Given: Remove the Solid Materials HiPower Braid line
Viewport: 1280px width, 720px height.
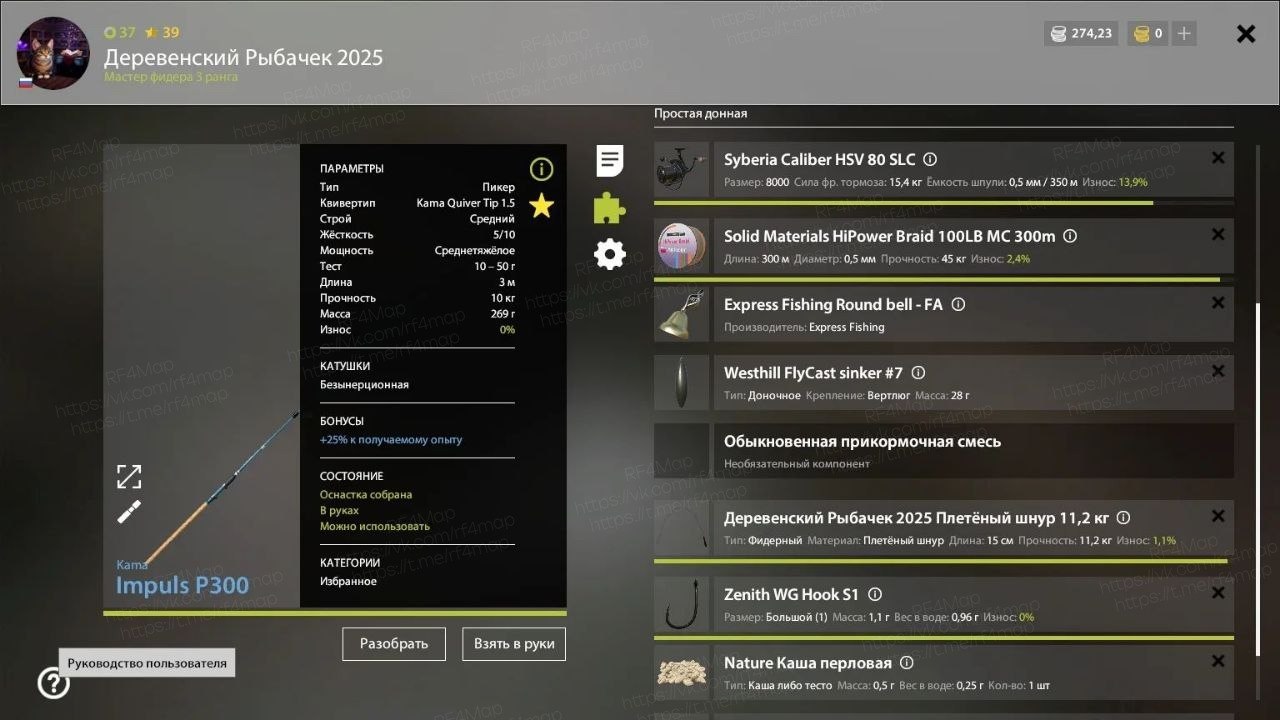Looking at the screenshot, I should pos(1218,235).
